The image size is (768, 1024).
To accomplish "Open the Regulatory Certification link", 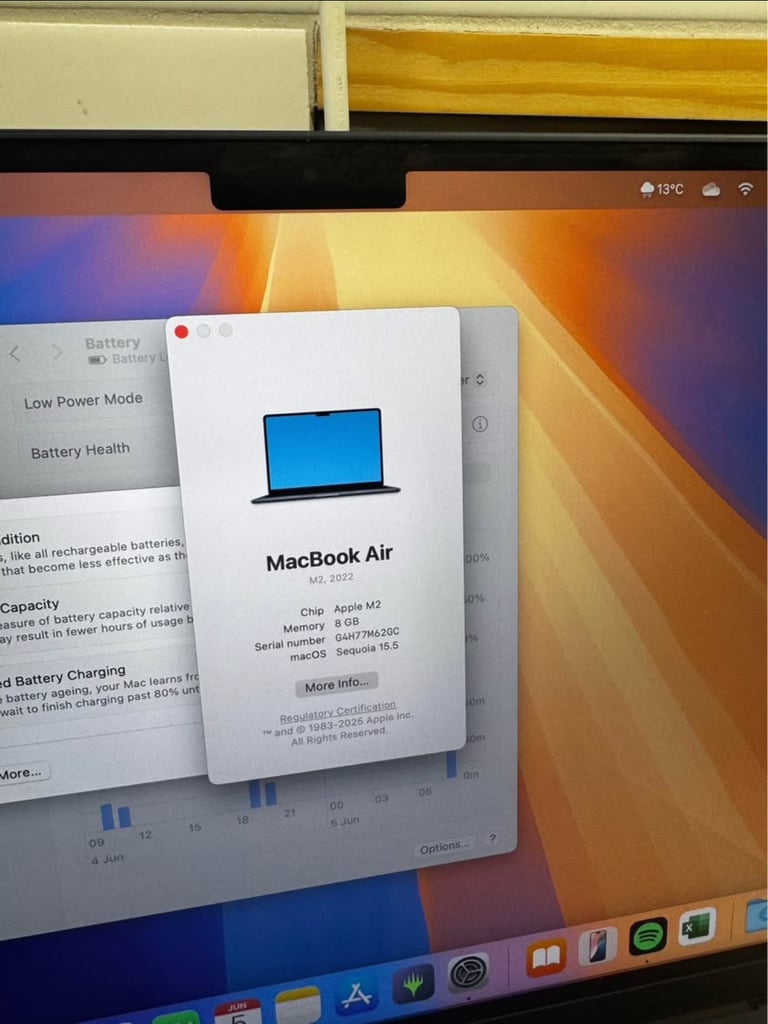I will pos(338,711).
